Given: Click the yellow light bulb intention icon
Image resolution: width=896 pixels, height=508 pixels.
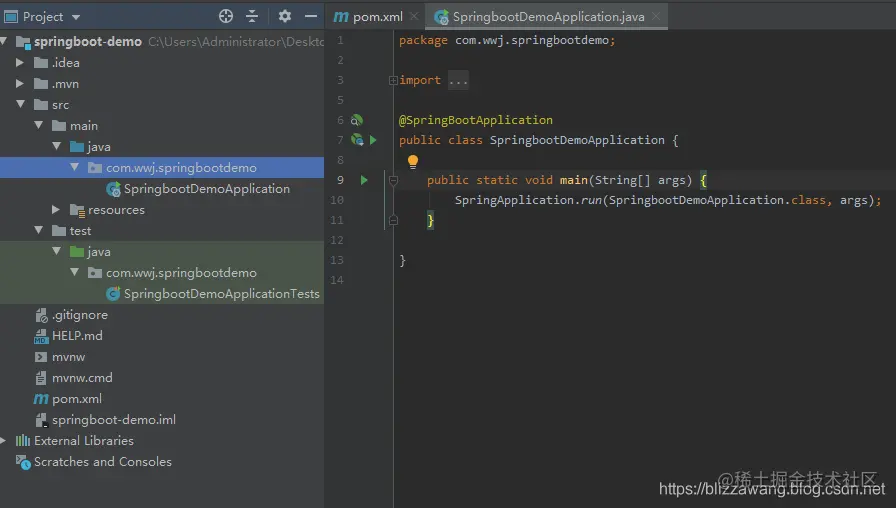Looking at the screenshot, I should 413,162.
